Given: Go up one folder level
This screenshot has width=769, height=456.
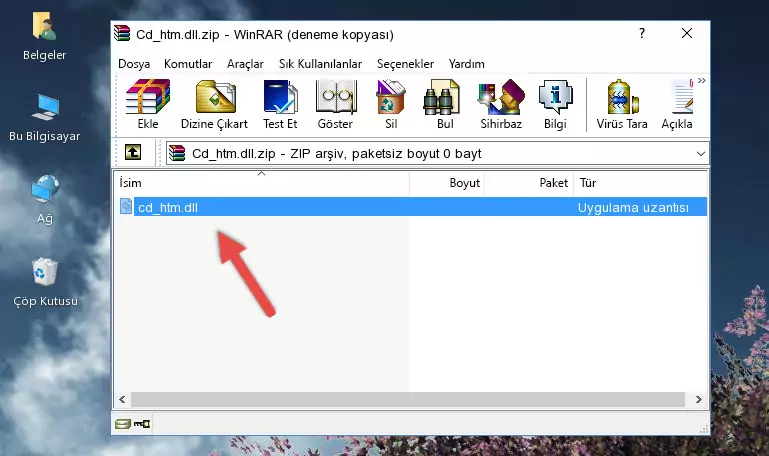Looking at the screenshot, I should tap(133, 152).
